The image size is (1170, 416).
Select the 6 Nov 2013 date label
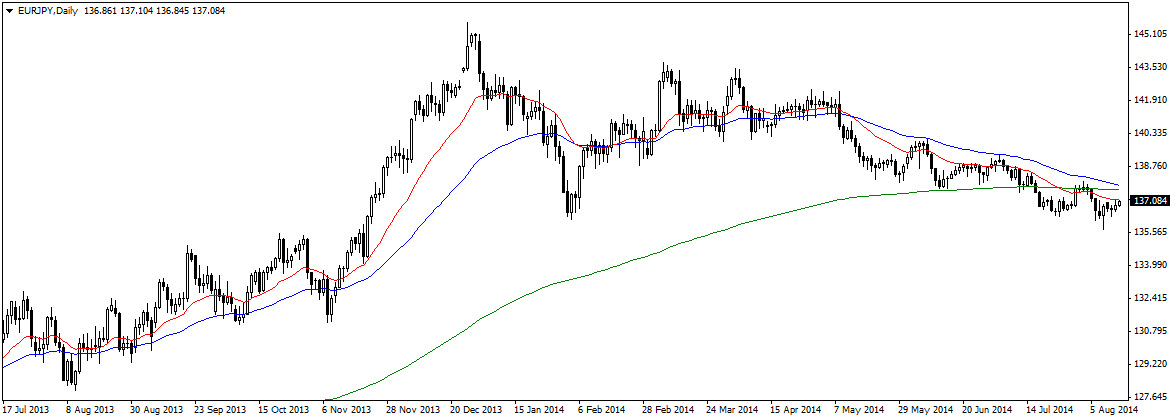point(347,409)
